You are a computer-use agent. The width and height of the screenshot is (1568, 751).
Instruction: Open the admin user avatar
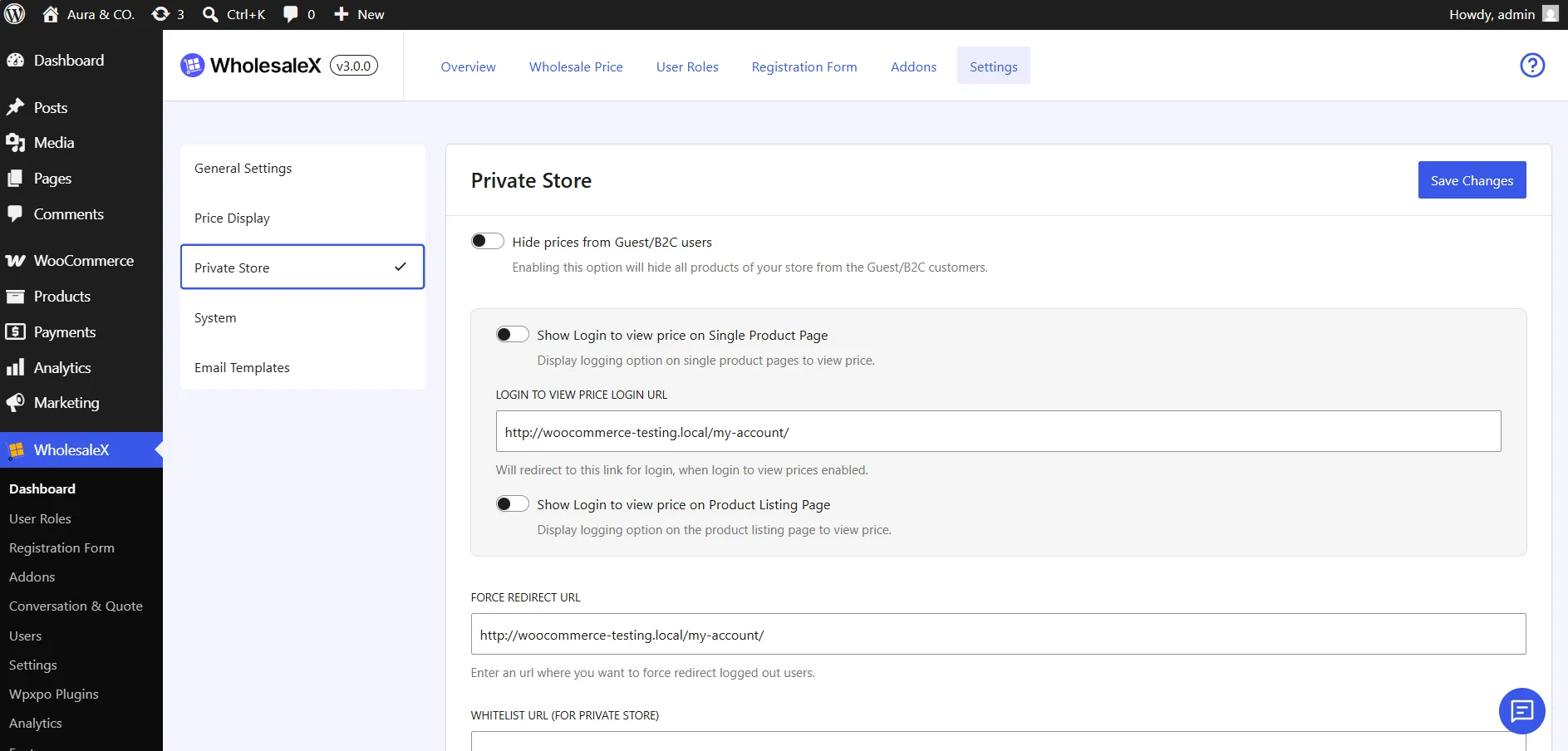pos(1551,14)
